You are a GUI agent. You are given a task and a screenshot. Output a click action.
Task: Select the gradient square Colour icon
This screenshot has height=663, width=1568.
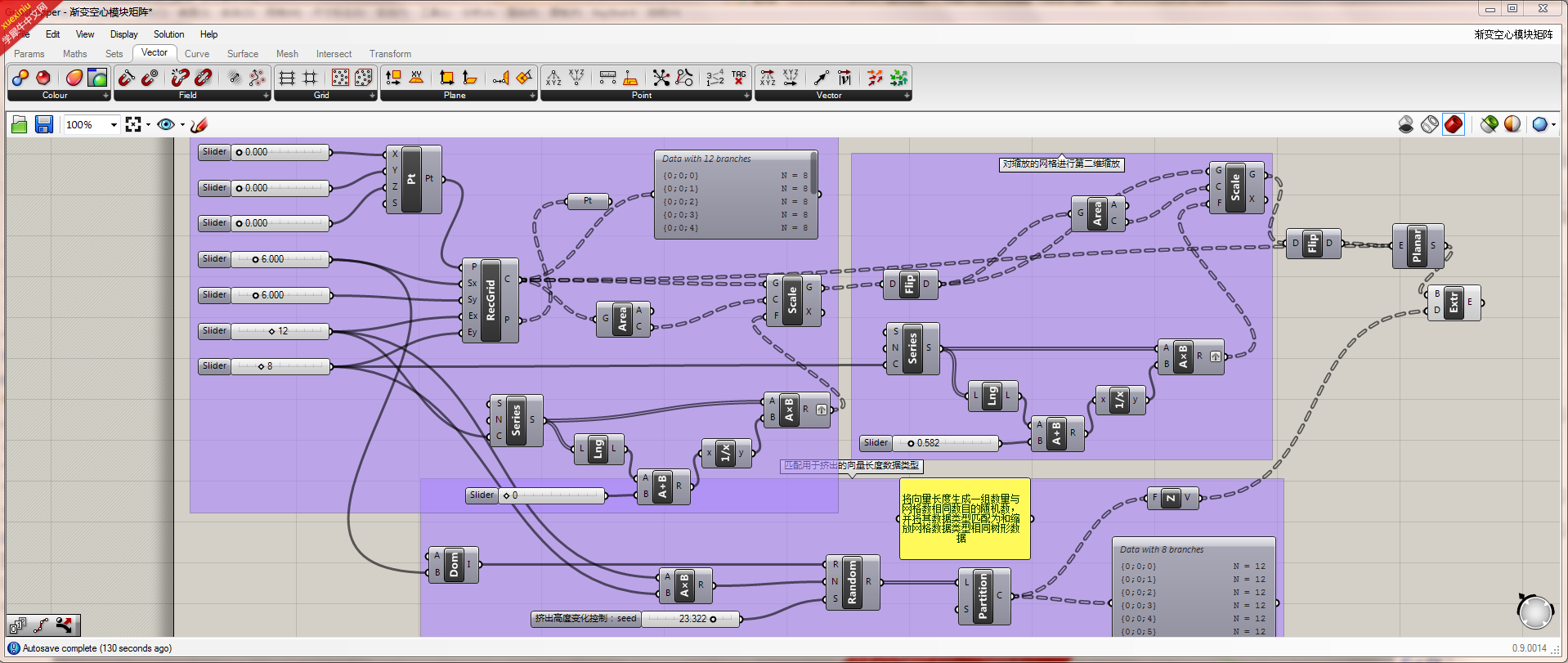pyautogui.click(x=97, y=78)
